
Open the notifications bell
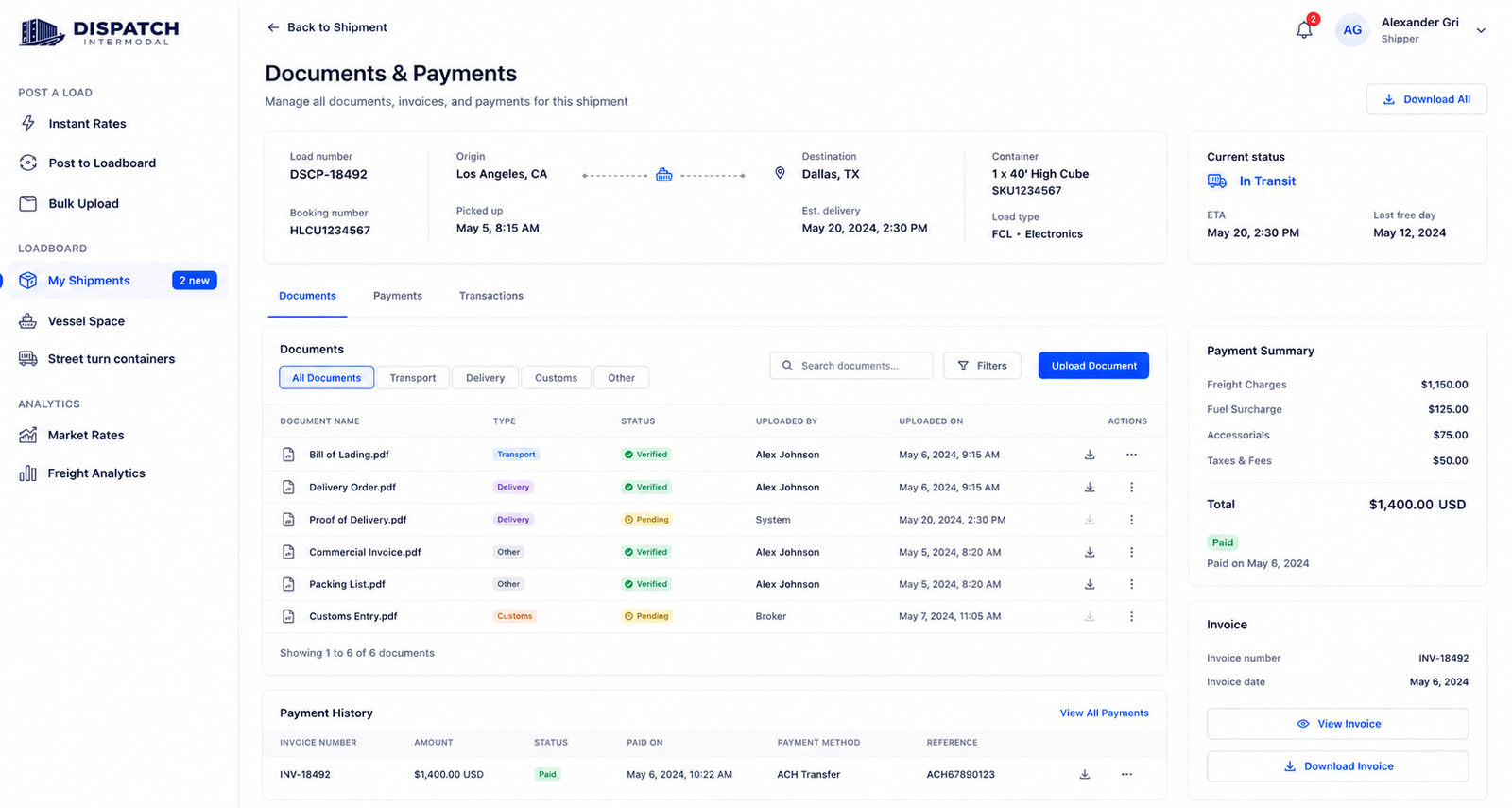[1304, 29]
